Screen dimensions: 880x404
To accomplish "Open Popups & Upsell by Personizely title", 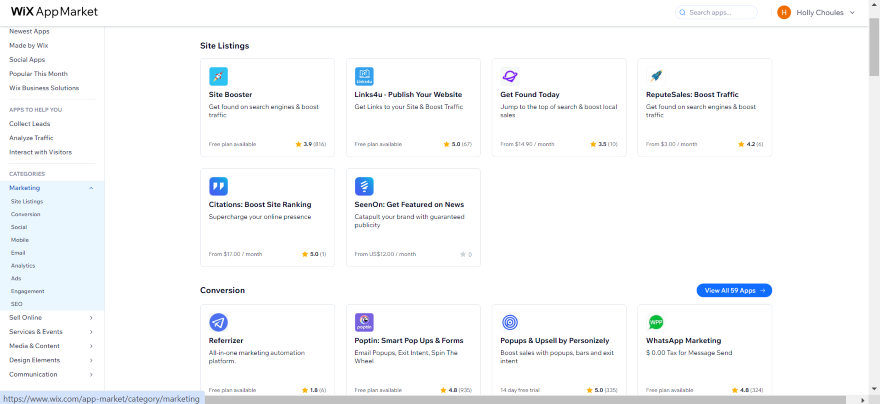I will pos(554,341).
